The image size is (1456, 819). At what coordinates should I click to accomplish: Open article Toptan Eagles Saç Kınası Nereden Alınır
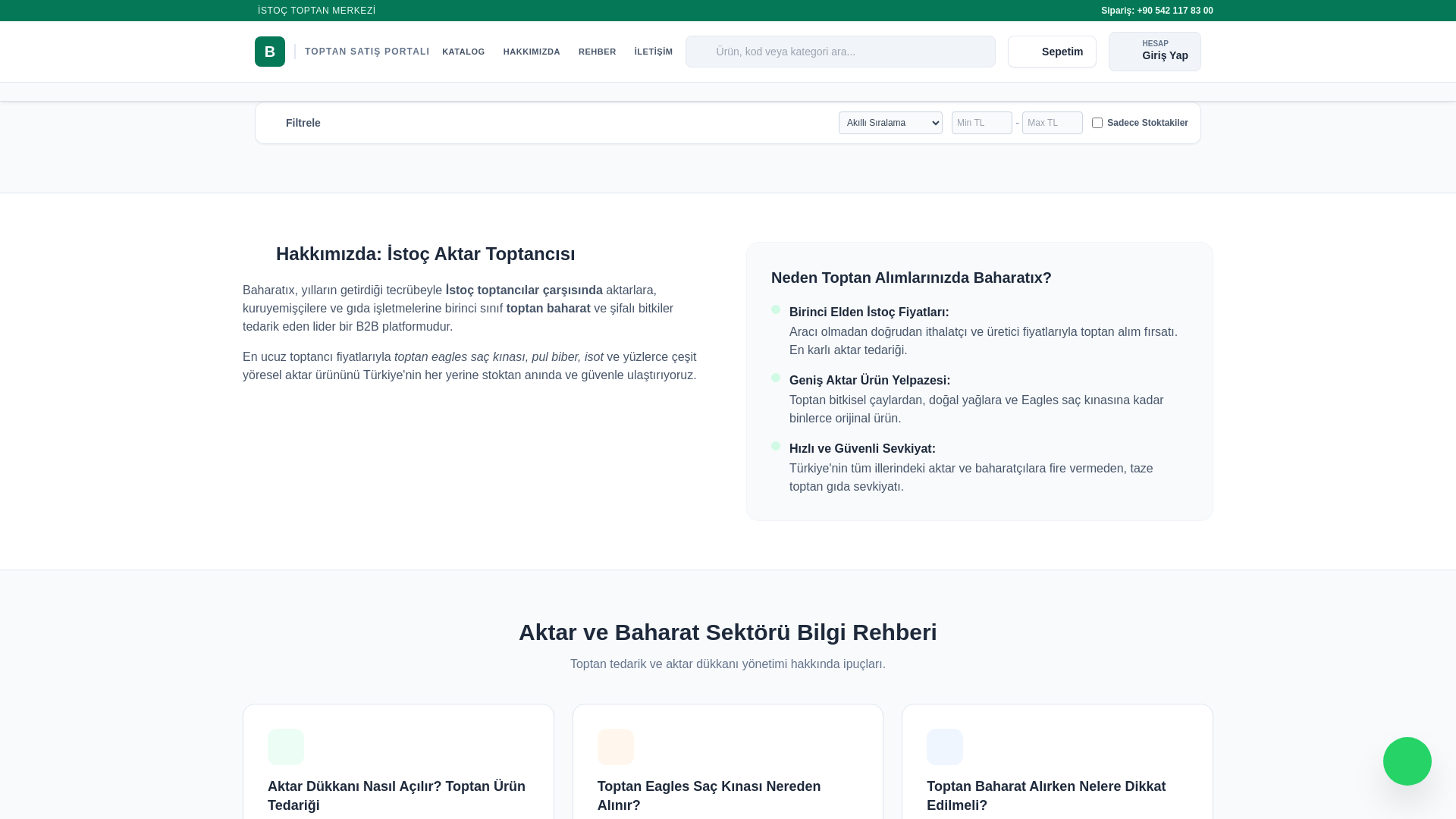click(x=709, y=795)
